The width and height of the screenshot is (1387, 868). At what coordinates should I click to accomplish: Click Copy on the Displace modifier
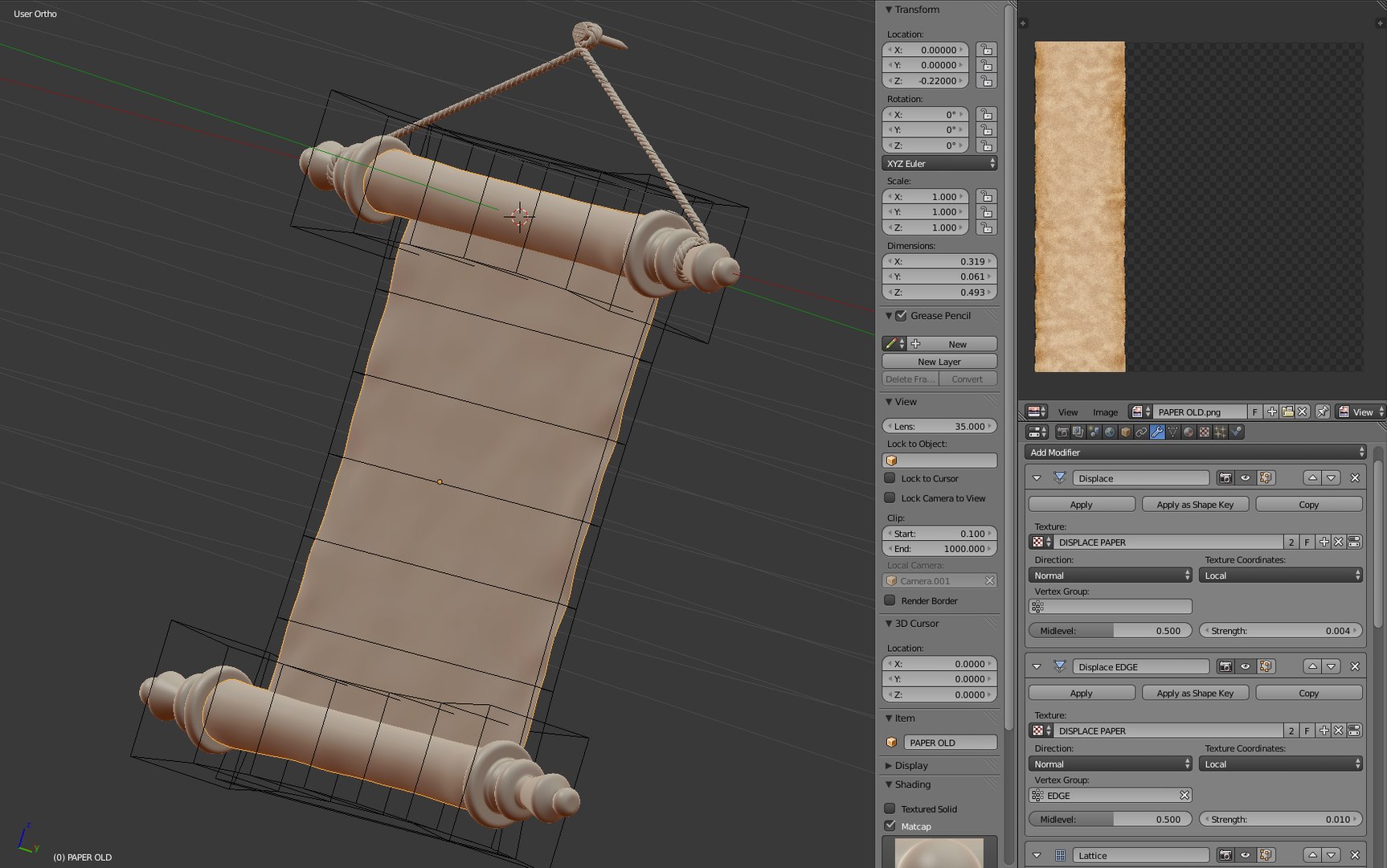[1309, 505]
